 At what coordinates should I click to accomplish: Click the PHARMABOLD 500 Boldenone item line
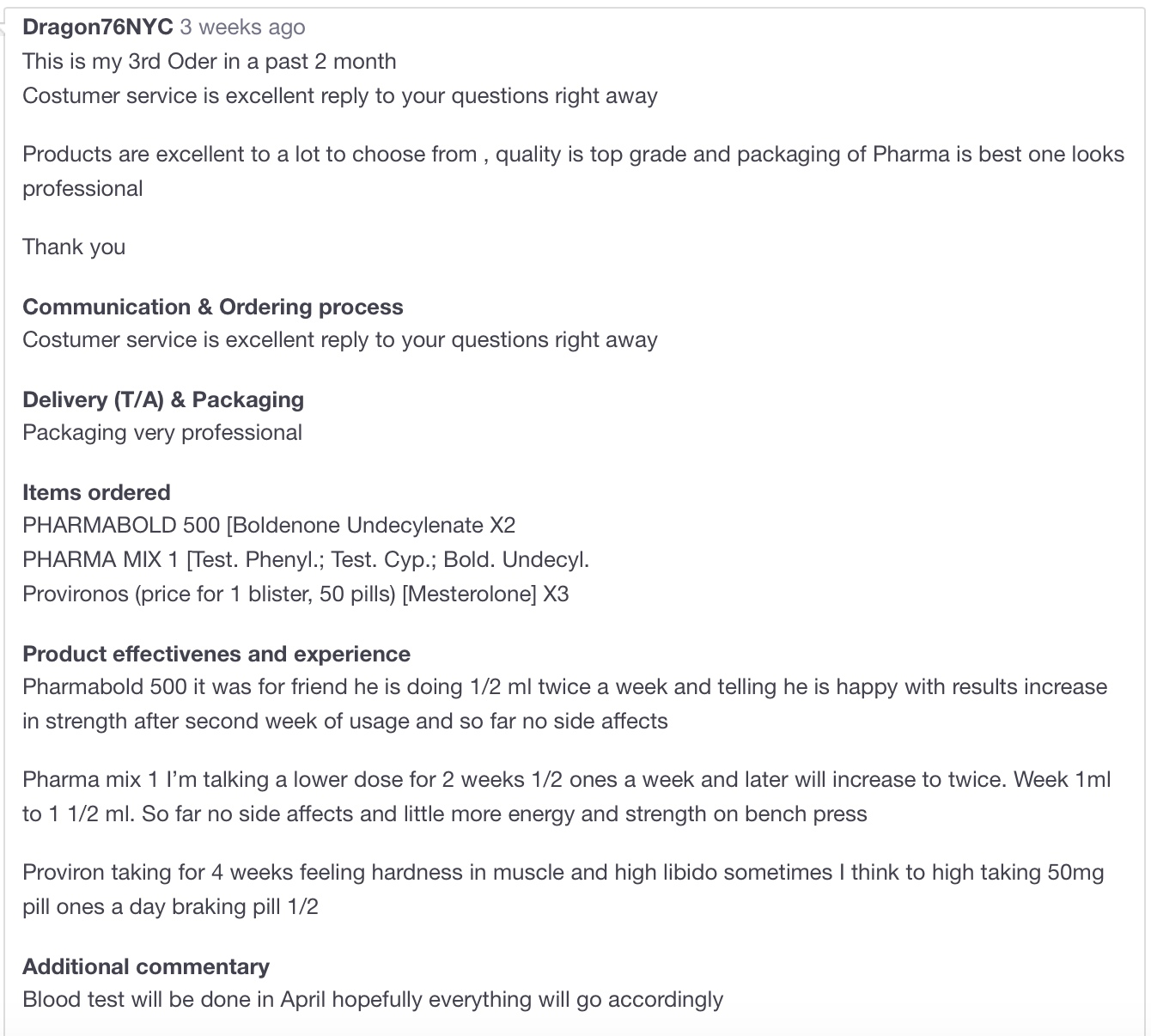pyautogui.click(x=269, y=525)
